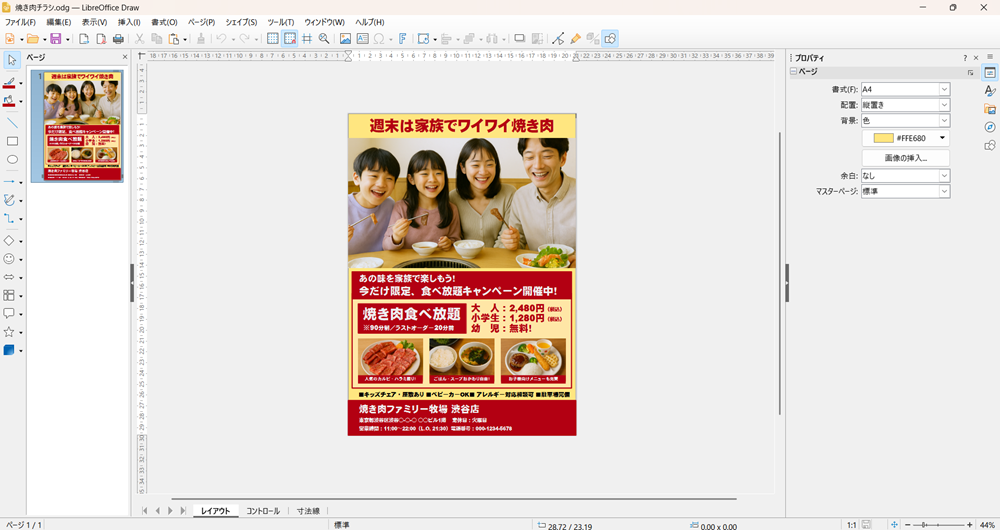Choose the ellipse drawing tool
The width and height of the screenshot is (1000, 530).
pos(11,159)
